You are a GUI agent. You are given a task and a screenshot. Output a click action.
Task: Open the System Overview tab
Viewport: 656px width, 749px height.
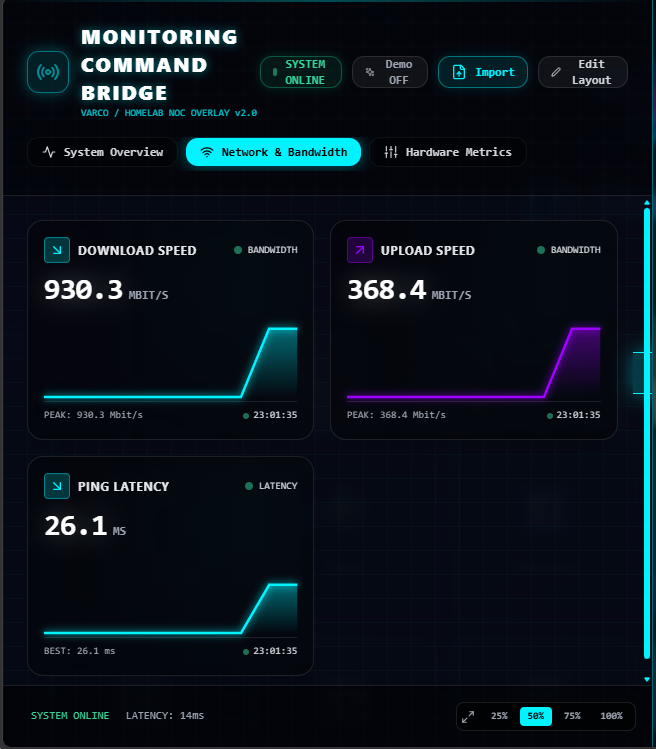[x=102, y=152]
